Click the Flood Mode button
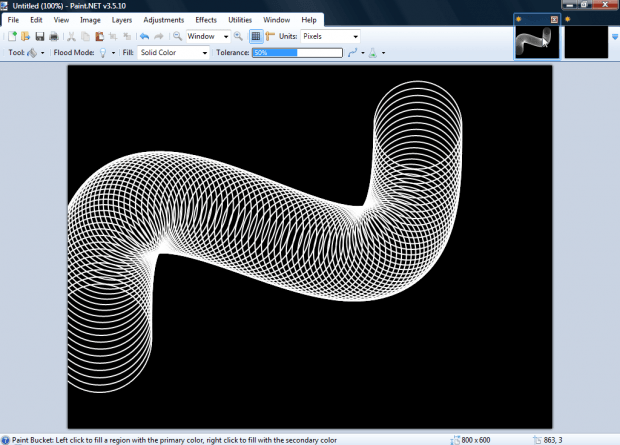This screenshot has width=620, height=445. pos(104,52)
